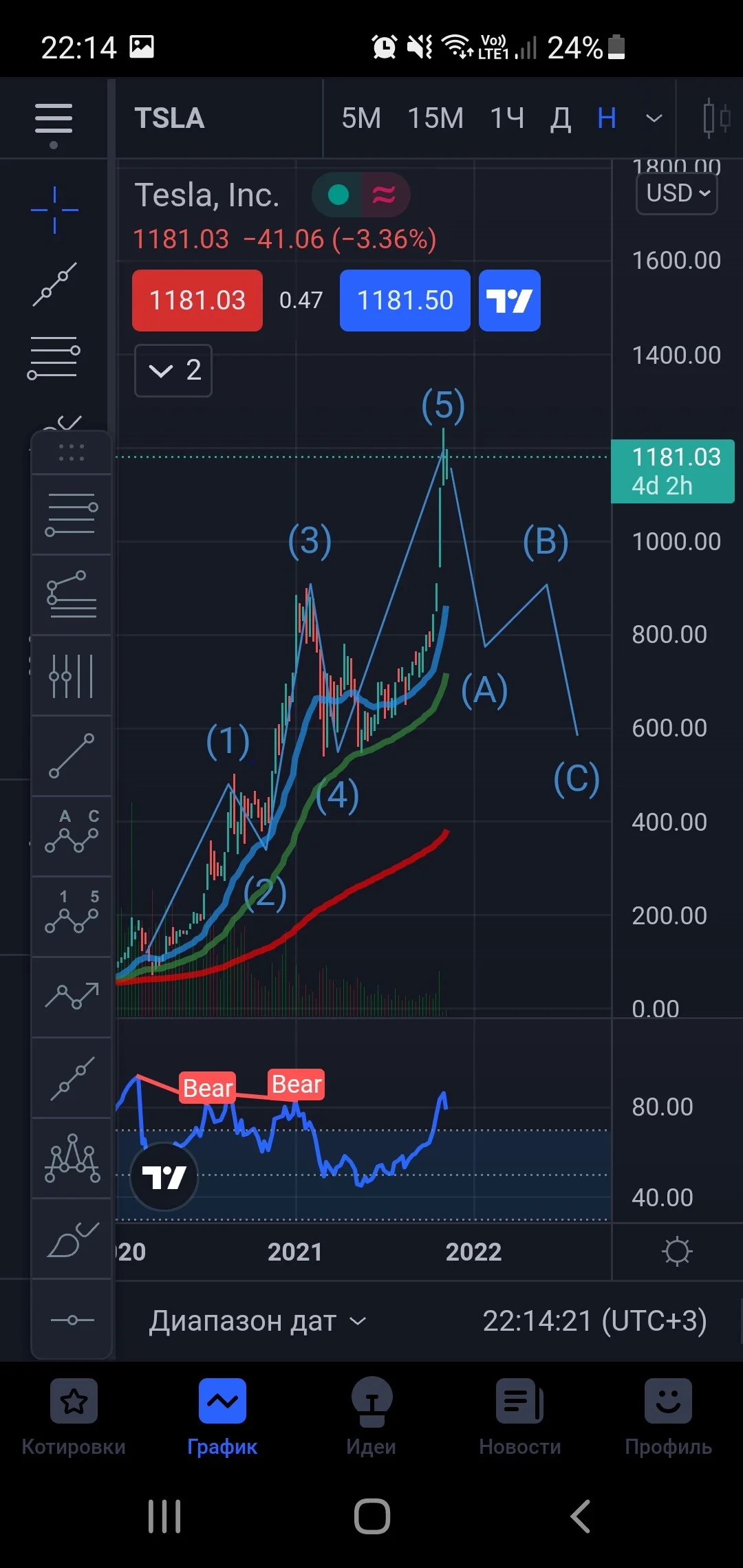Open the USD currency dropdown

678,193
